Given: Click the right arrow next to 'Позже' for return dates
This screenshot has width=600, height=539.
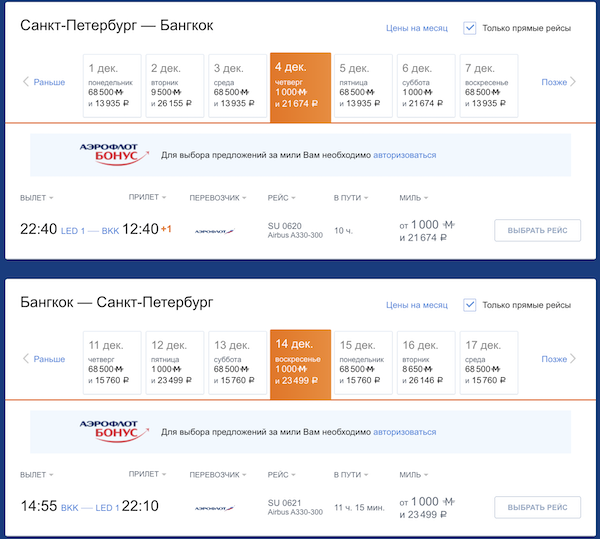Looking at the screenshot, I should (x=573, y=359).
